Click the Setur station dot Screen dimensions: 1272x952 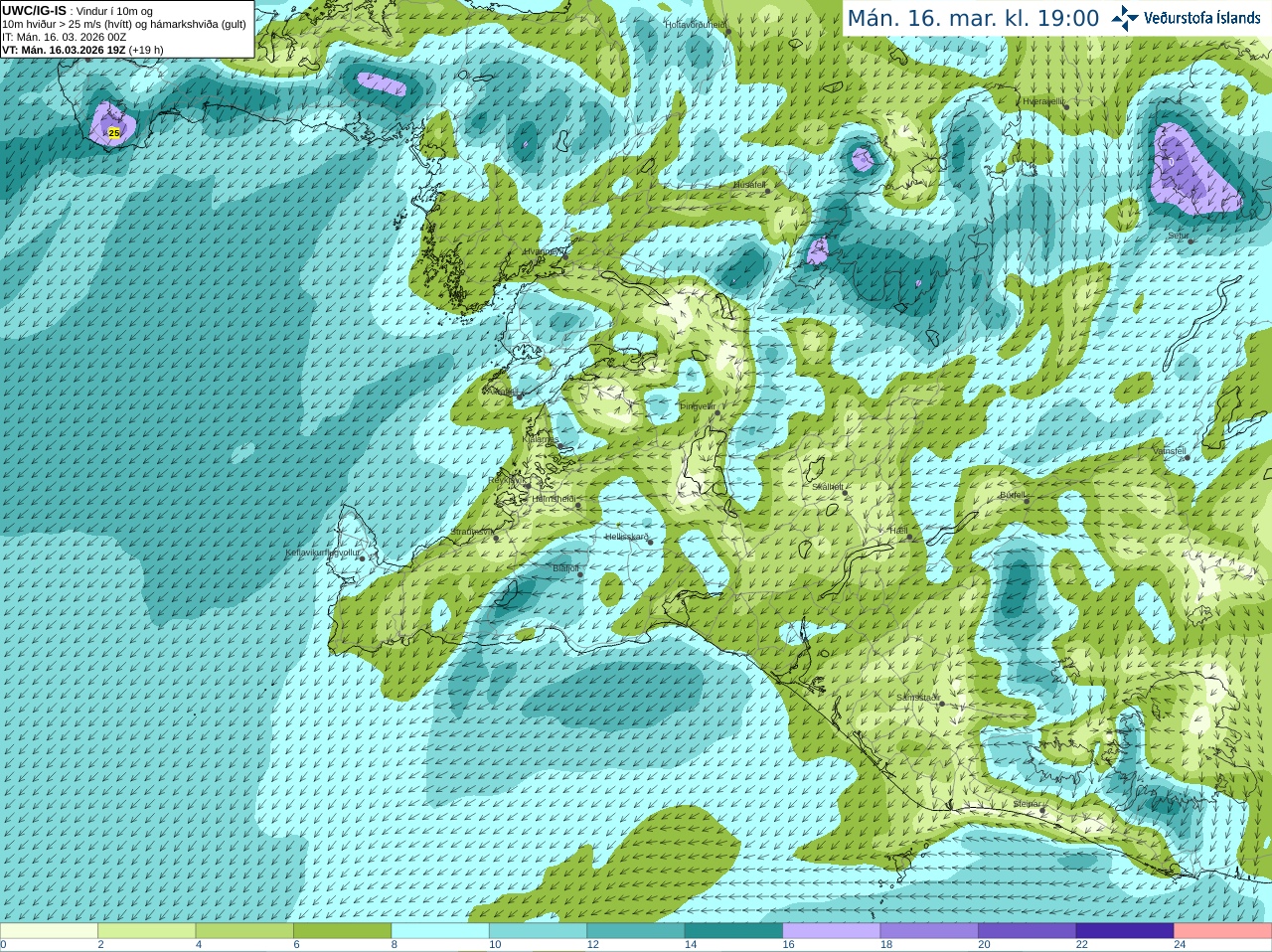pos(1191,241)
